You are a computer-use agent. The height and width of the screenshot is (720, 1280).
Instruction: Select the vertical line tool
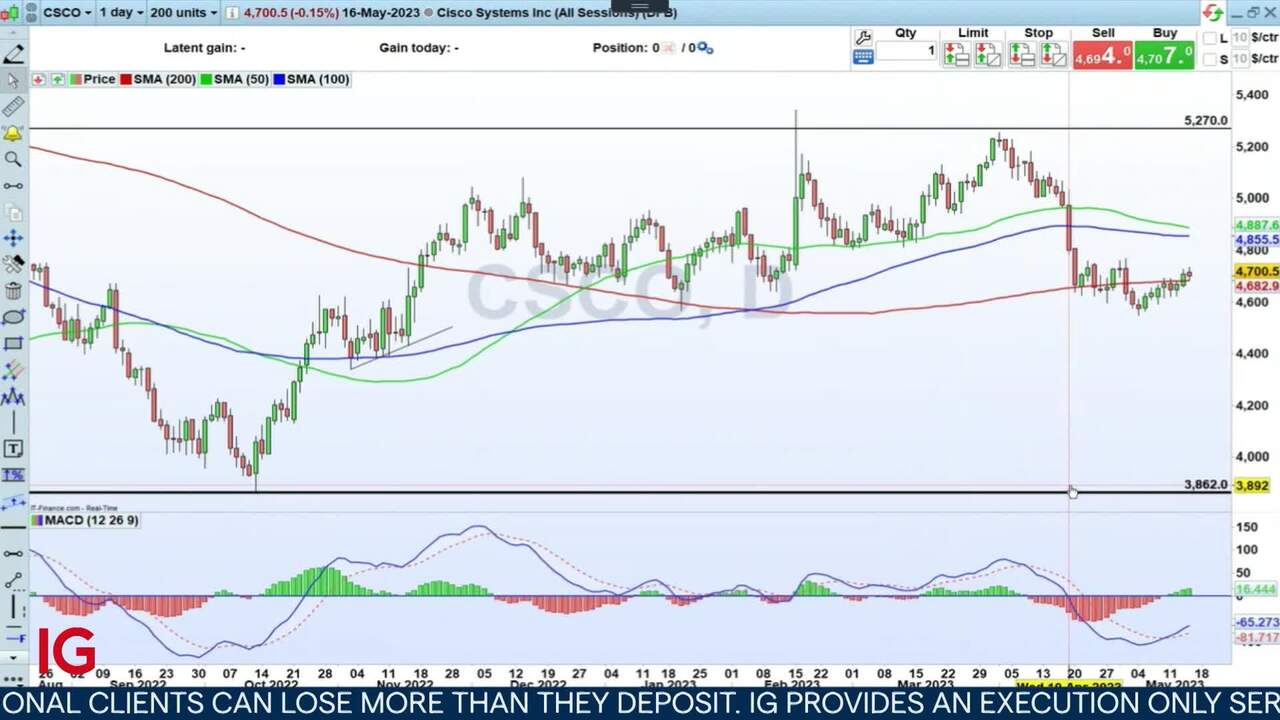[13, 423]
